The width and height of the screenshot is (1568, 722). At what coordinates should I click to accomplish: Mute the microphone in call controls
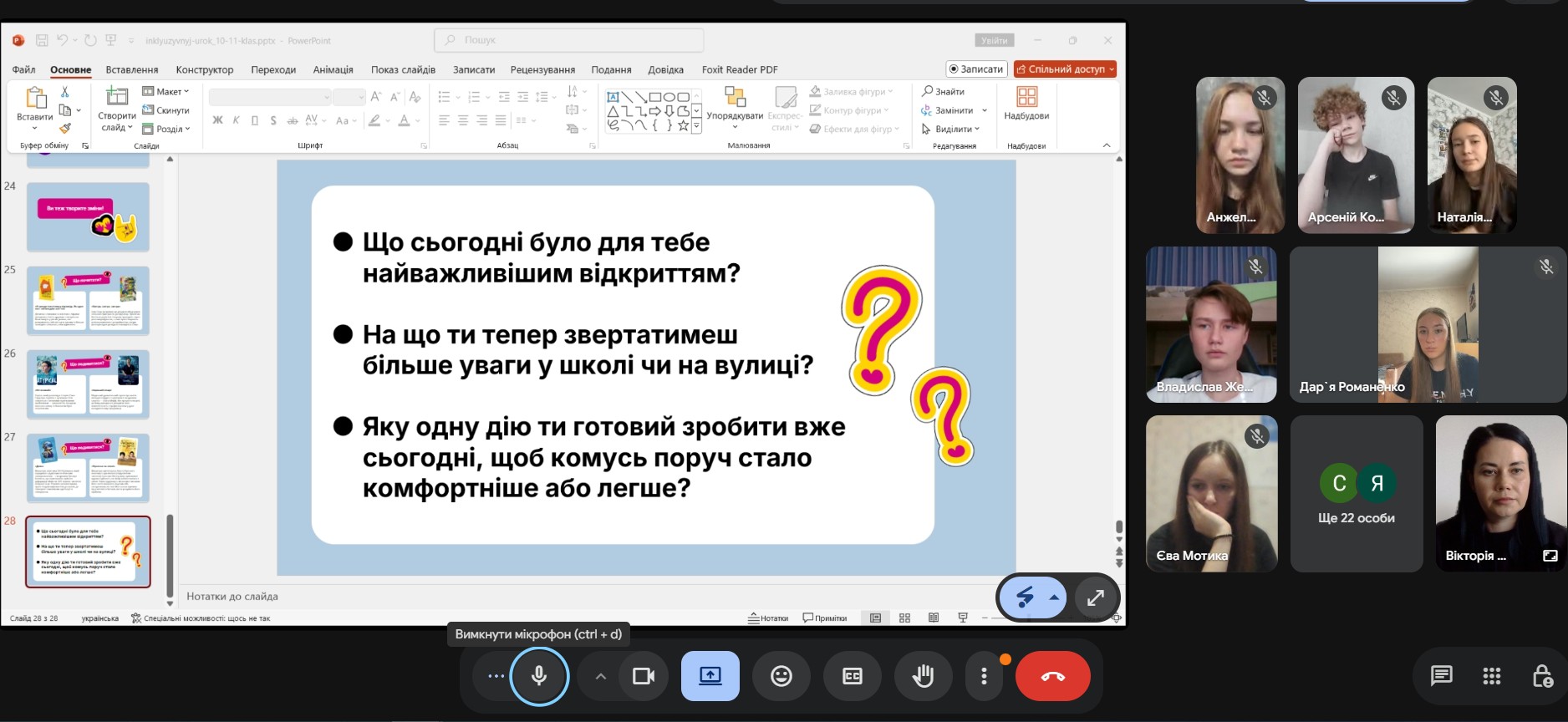(x=539, y=676)
